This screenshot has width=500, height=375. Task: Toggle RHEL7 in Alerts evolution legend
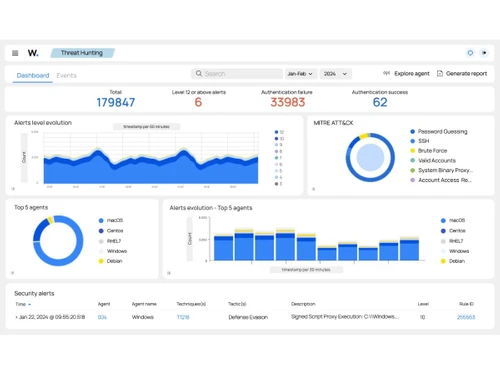(452, 241)
